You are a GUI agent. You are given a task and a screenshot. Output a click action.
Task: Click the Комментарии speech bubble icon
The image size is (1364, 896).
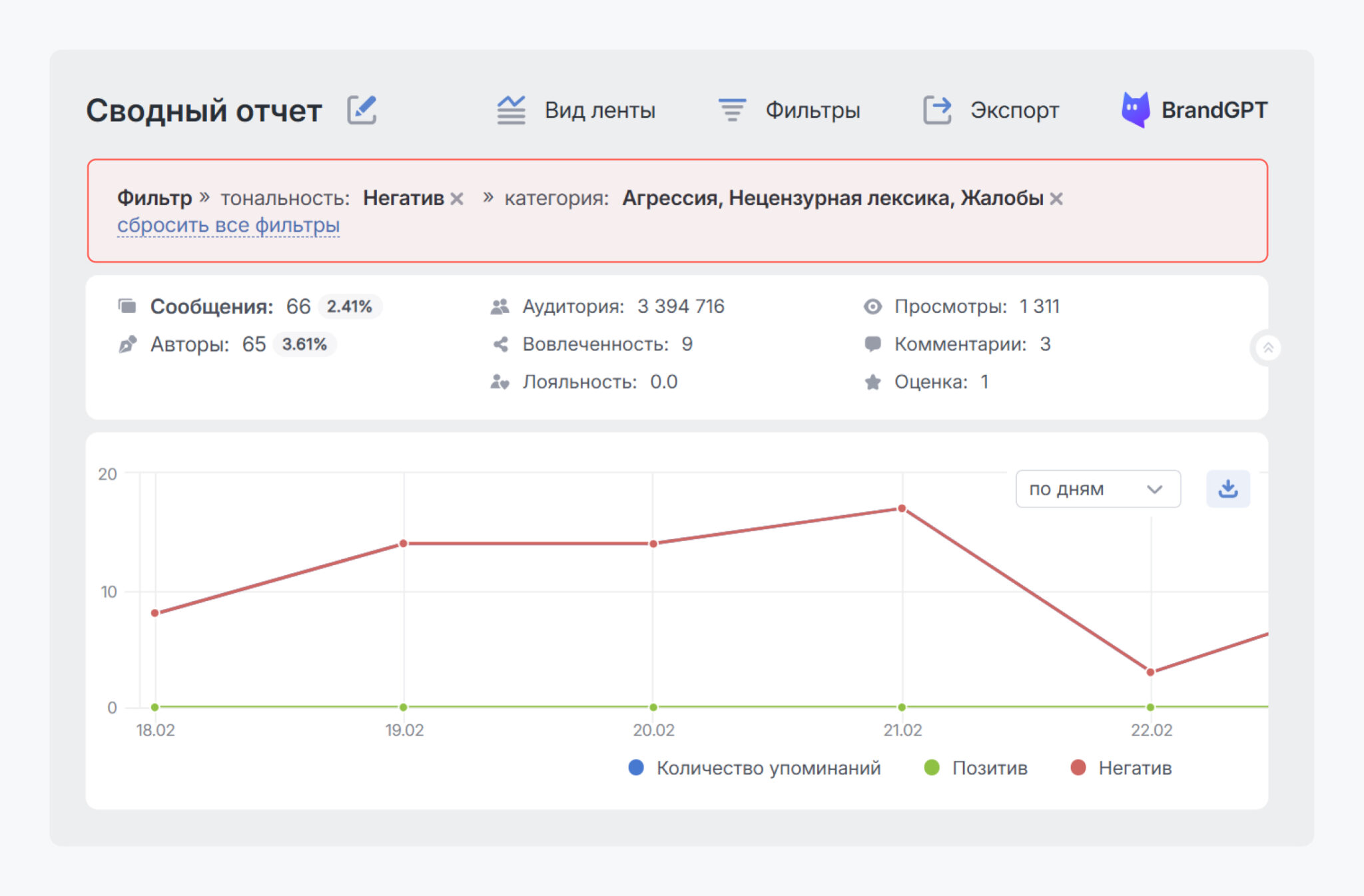click(x=872, y=344)
